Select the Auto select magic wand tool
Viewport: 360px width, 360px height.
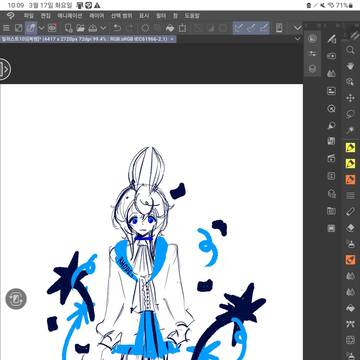pyautogui.click(x=350, y=130)
